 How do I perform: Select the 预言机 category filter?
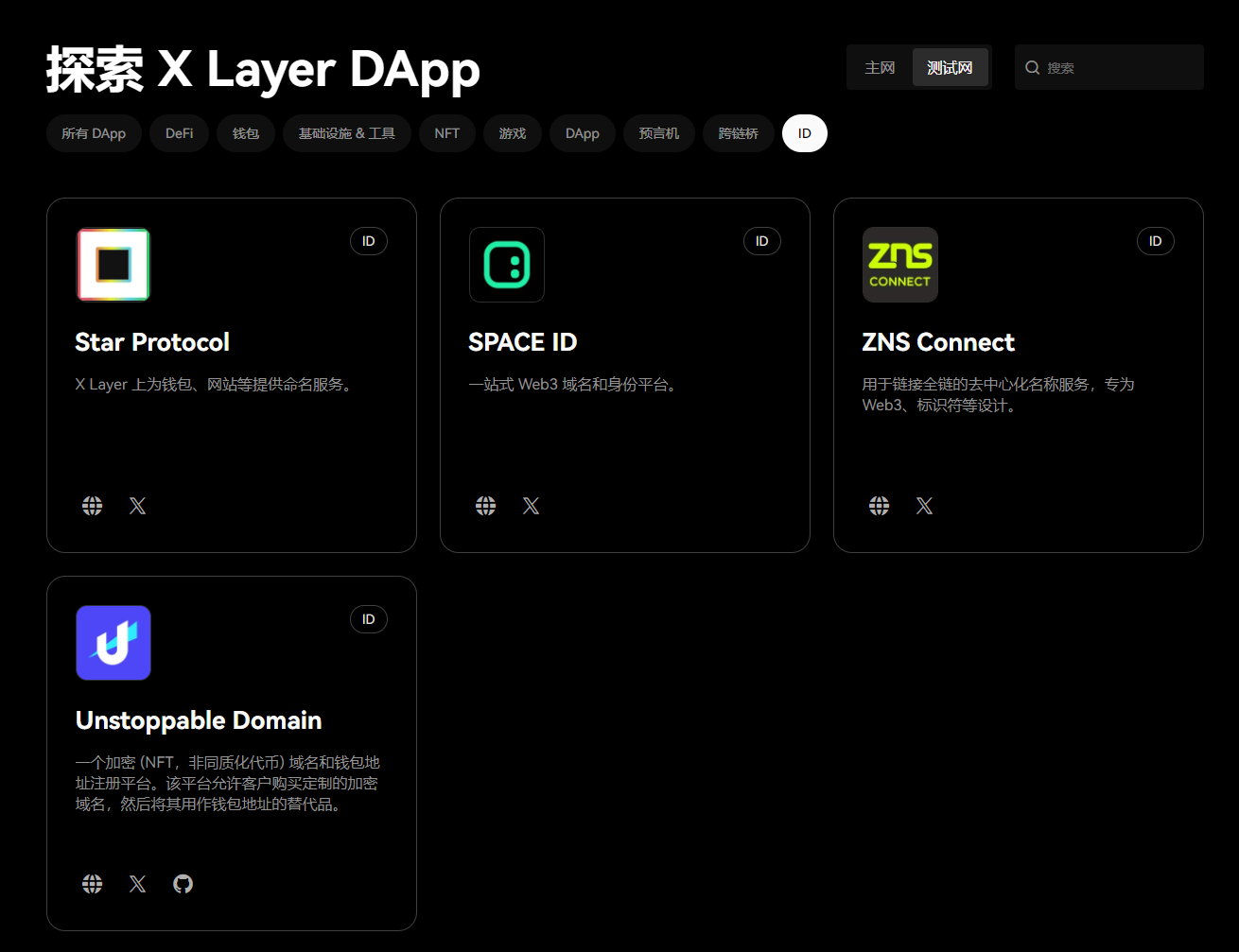click(659, 133)
